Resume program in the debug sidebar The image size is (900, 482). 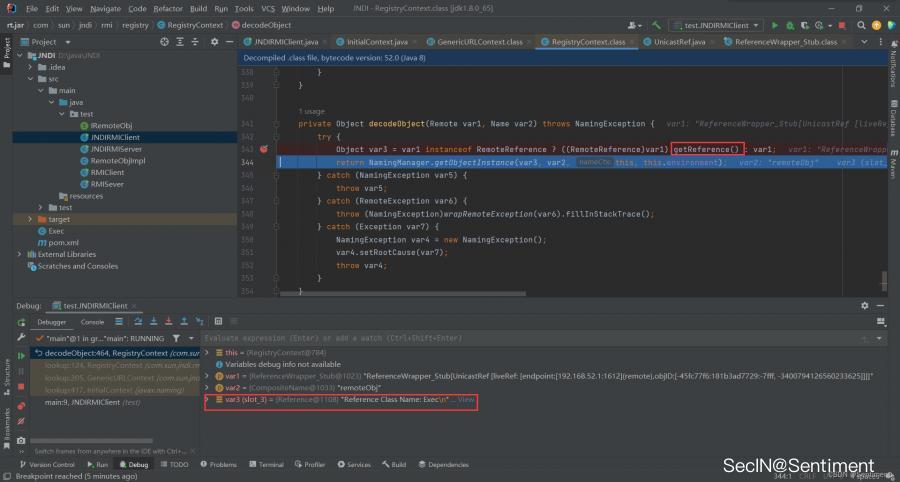[x=20, y=354]
